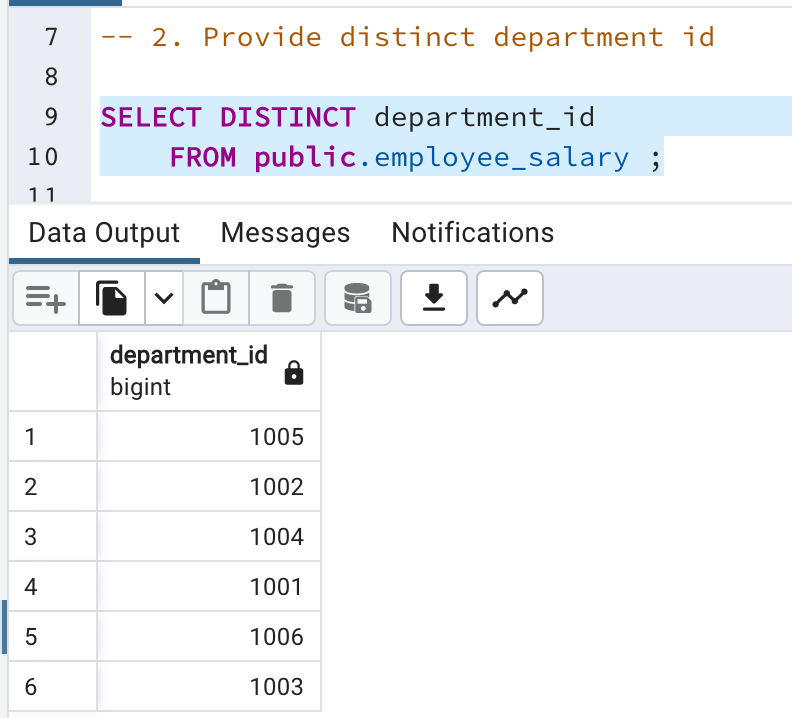Click the cell containing 1005
The image size is (792, 718).
(x=210, y=437)
